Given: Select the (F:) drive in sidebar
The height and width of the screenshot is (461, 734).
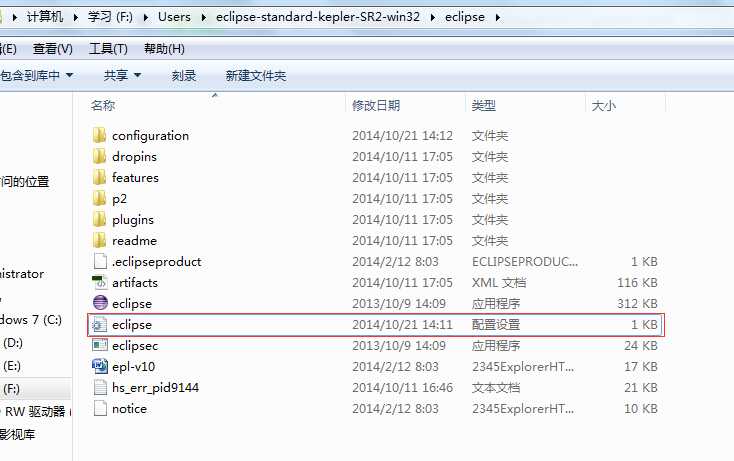Looking at the screenshot, I should 12,388.
